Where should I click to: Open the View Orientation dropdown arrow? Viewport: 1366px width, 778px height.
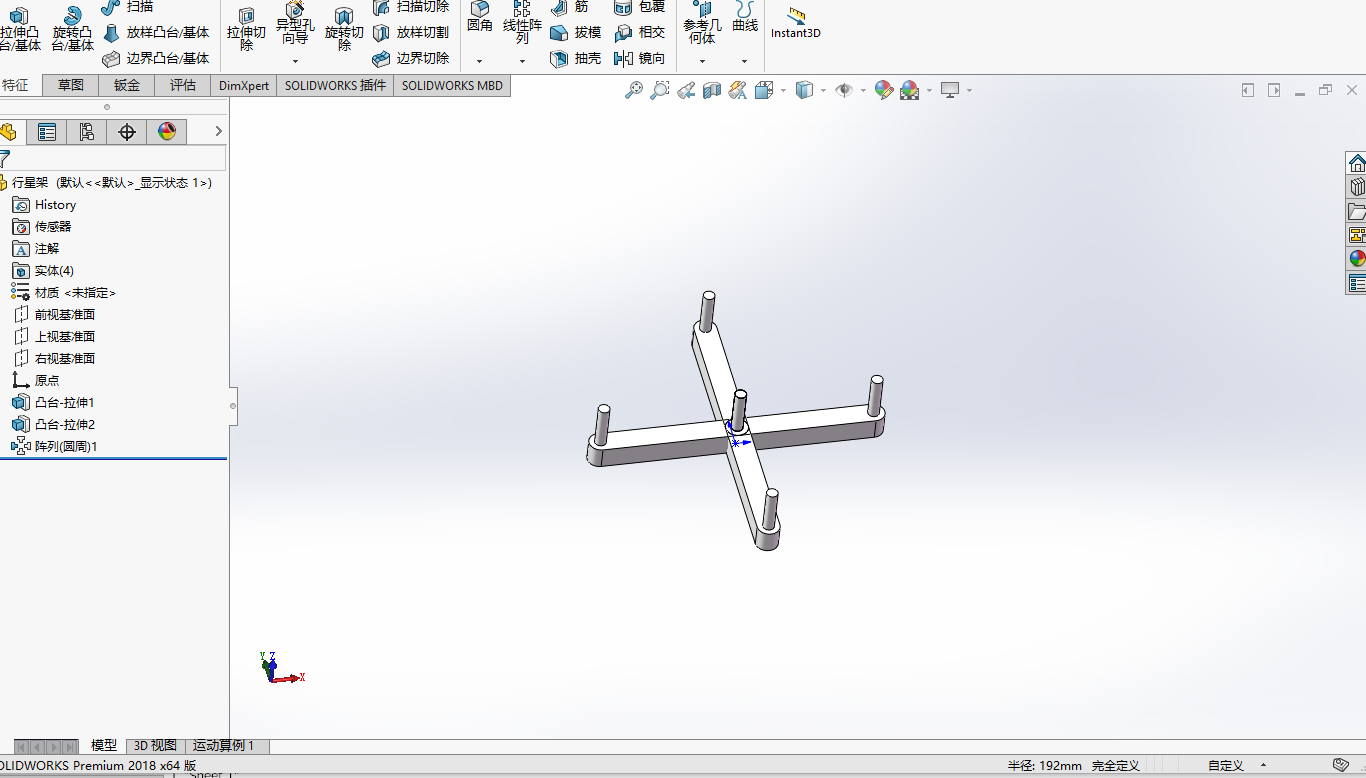pos(783,90)
